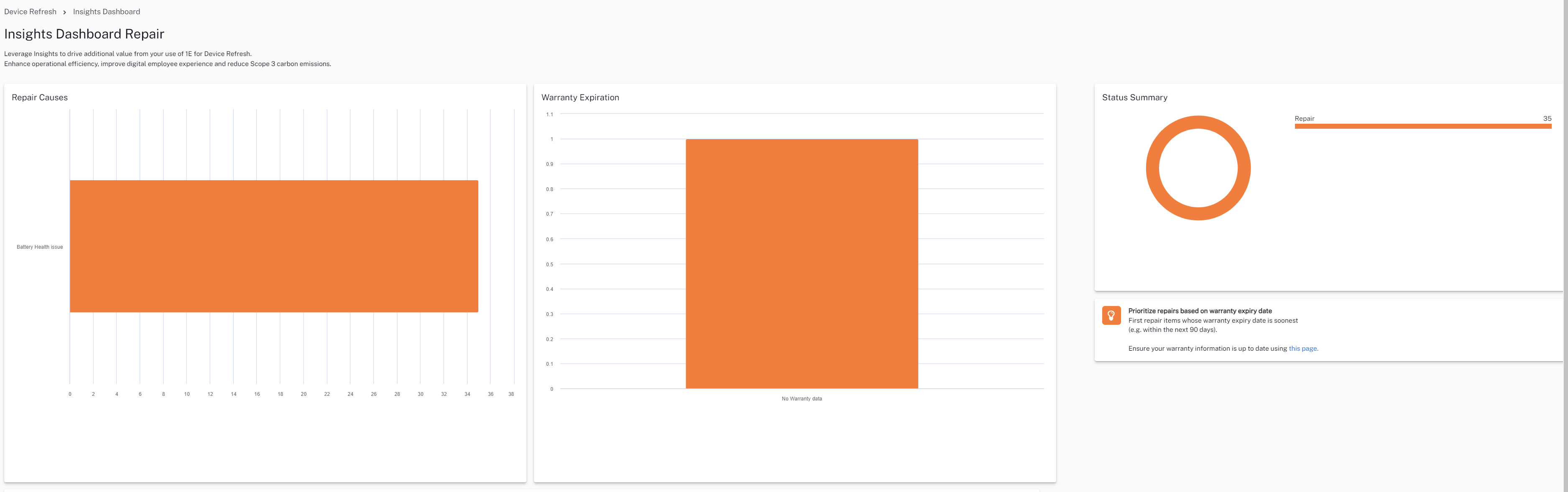Click the Battery Health issue bar
This screenshot has height=492, width=1568.
click(x=274, y=246)
